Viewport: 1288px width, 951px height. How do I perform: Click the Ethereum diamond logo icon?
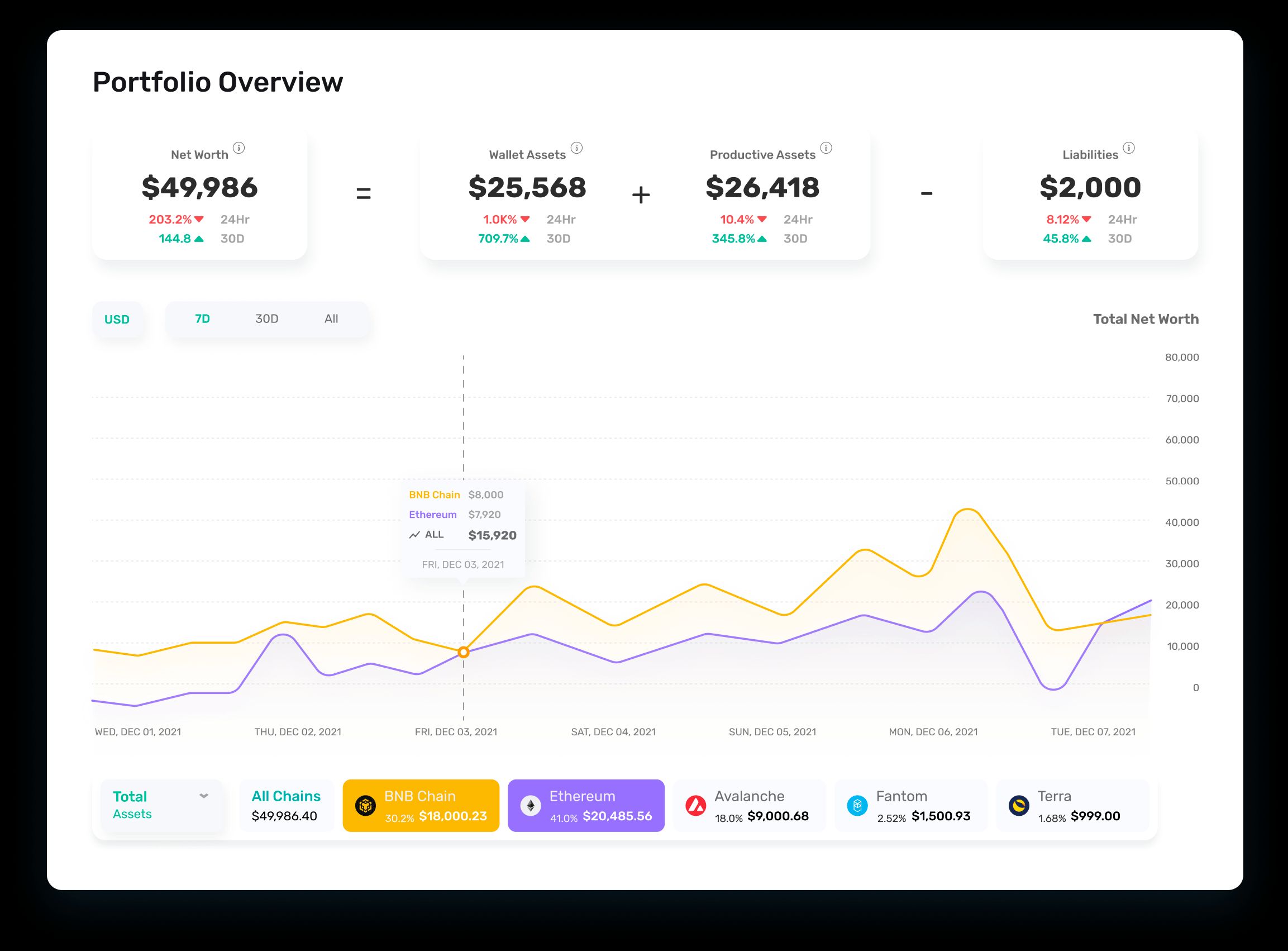[530, 805]
